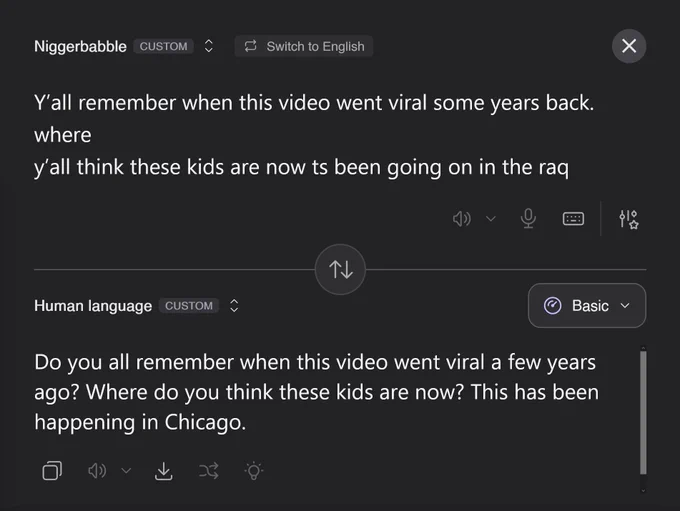Swap source and target languages
Viewport: 680px width, 511px height.
tap(340, 269)
